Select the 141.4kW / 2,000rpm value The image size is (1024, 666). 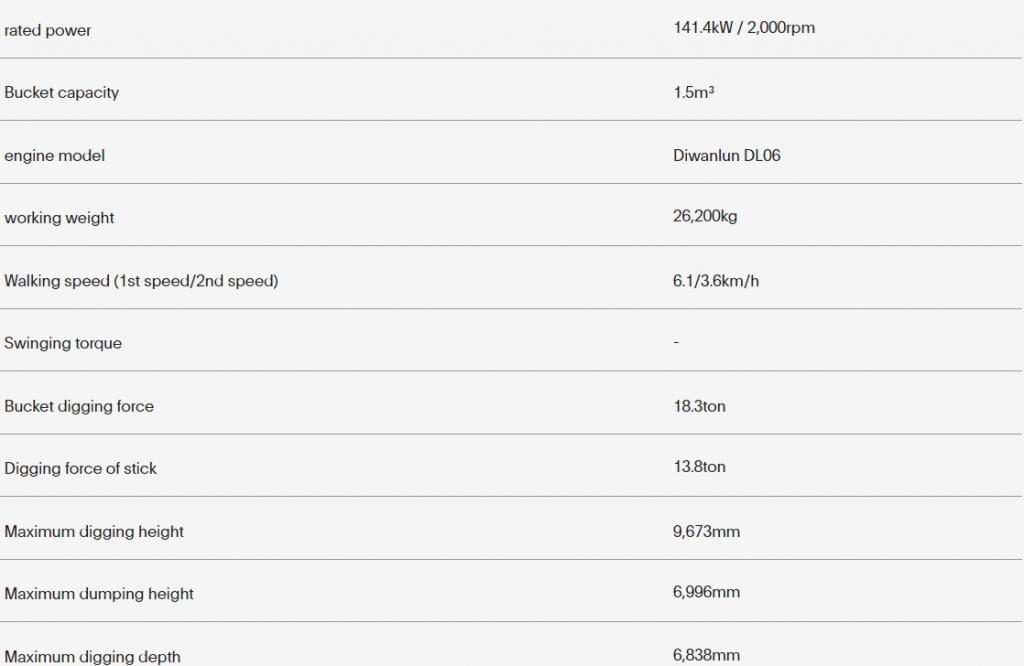(x=744, y=27)
